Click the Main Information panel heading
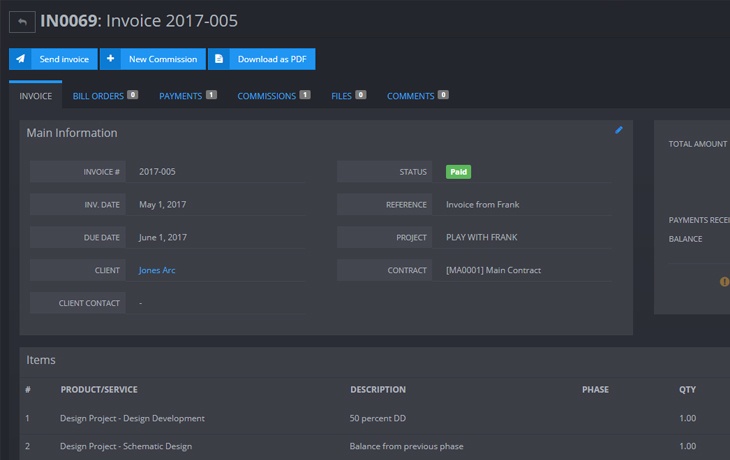Image resolution: width=730 pixels, height=460 pixels. [x=72, y=133]
